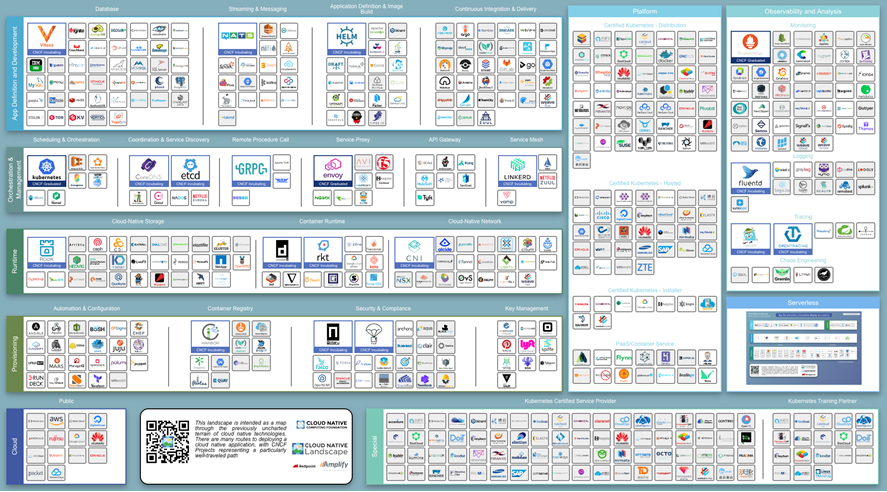Open the CoreDNS project tile
Screen dimensions: 887x492
tap(148, 171)
